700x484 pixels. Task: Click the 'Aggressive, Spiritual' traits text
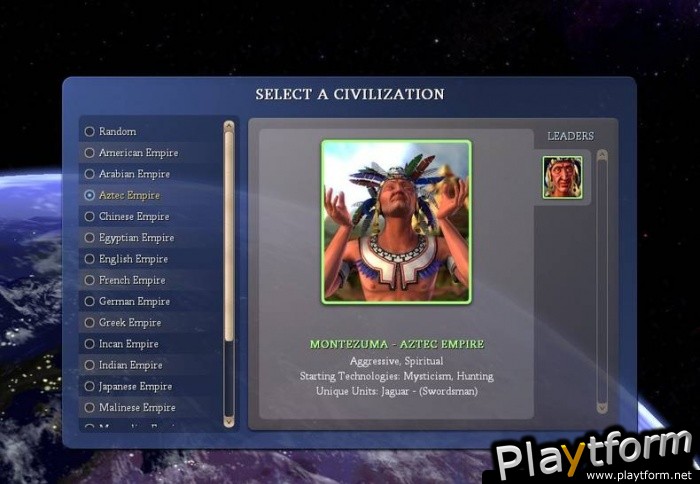396,361
